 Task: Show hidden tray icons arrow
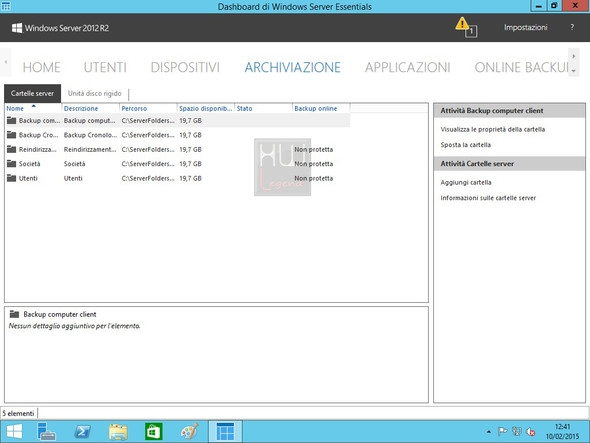488,432
